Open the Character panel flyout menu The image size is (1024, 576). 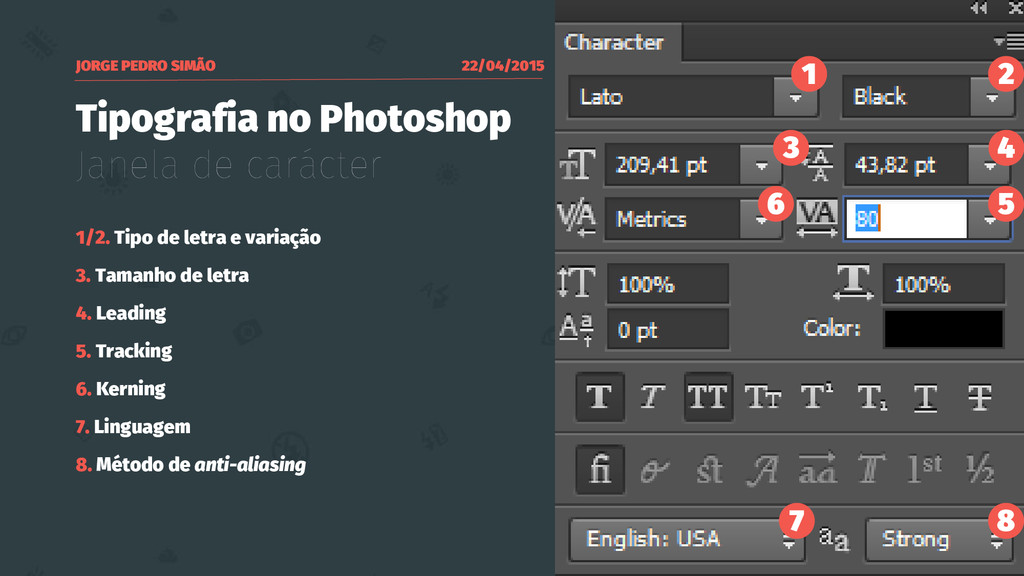pos(1009,42)
